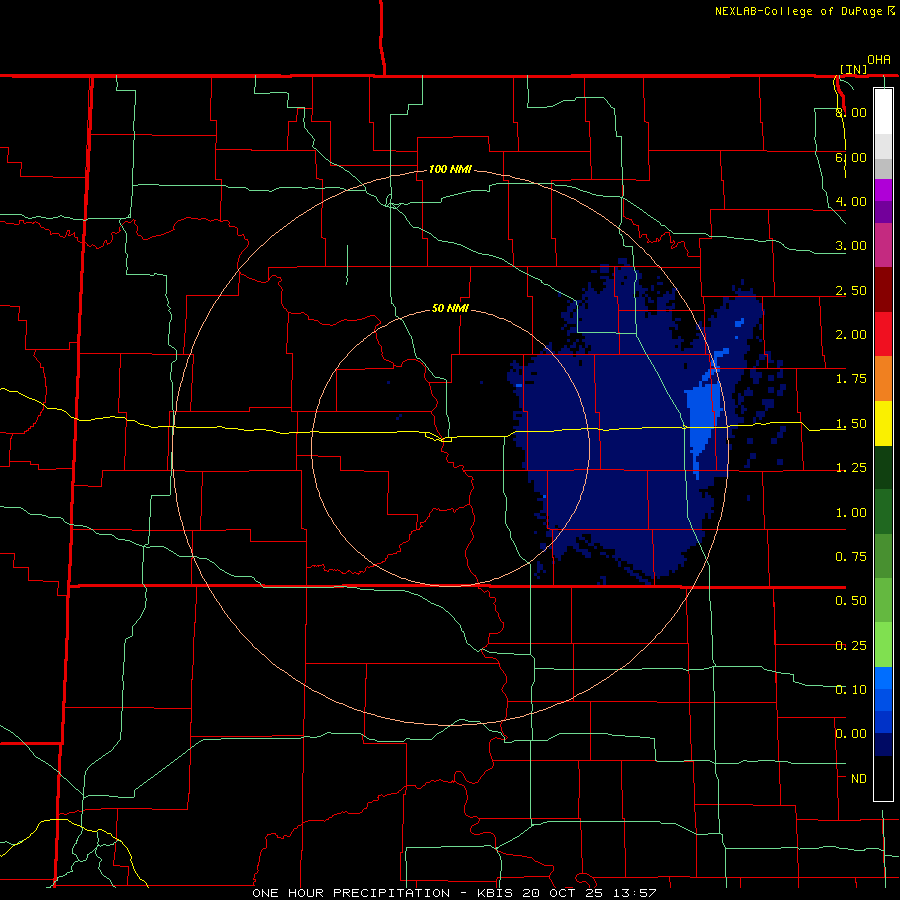Image resolution: width=900 pixels, height=900 pixels.
Task: Click the 0.75 legend value
Action: 851,557
